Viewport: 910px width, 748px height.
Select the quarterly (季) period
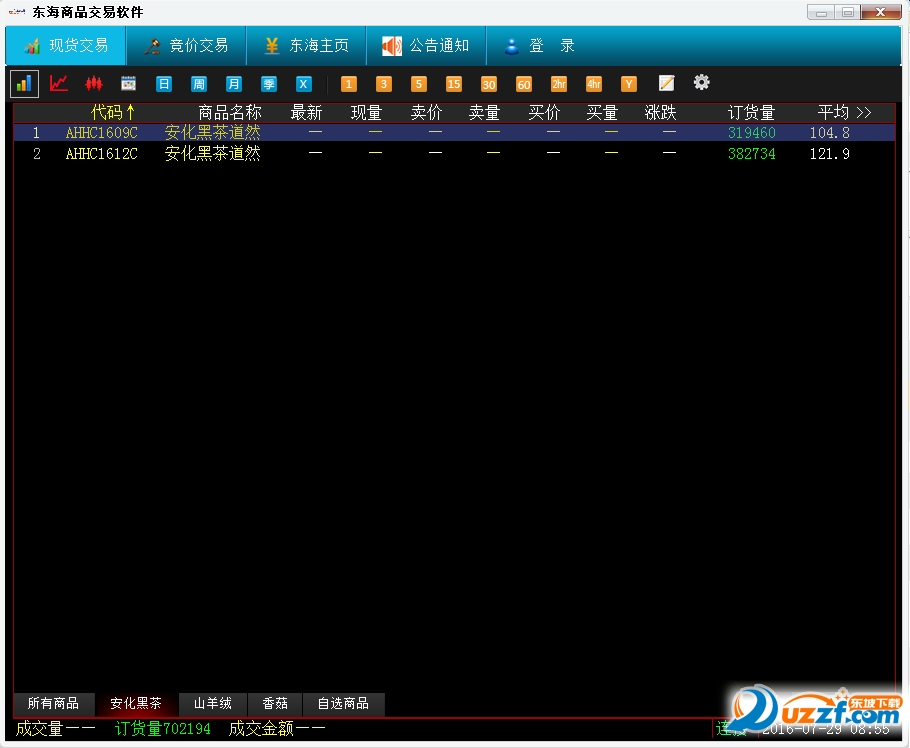point(268,84)
